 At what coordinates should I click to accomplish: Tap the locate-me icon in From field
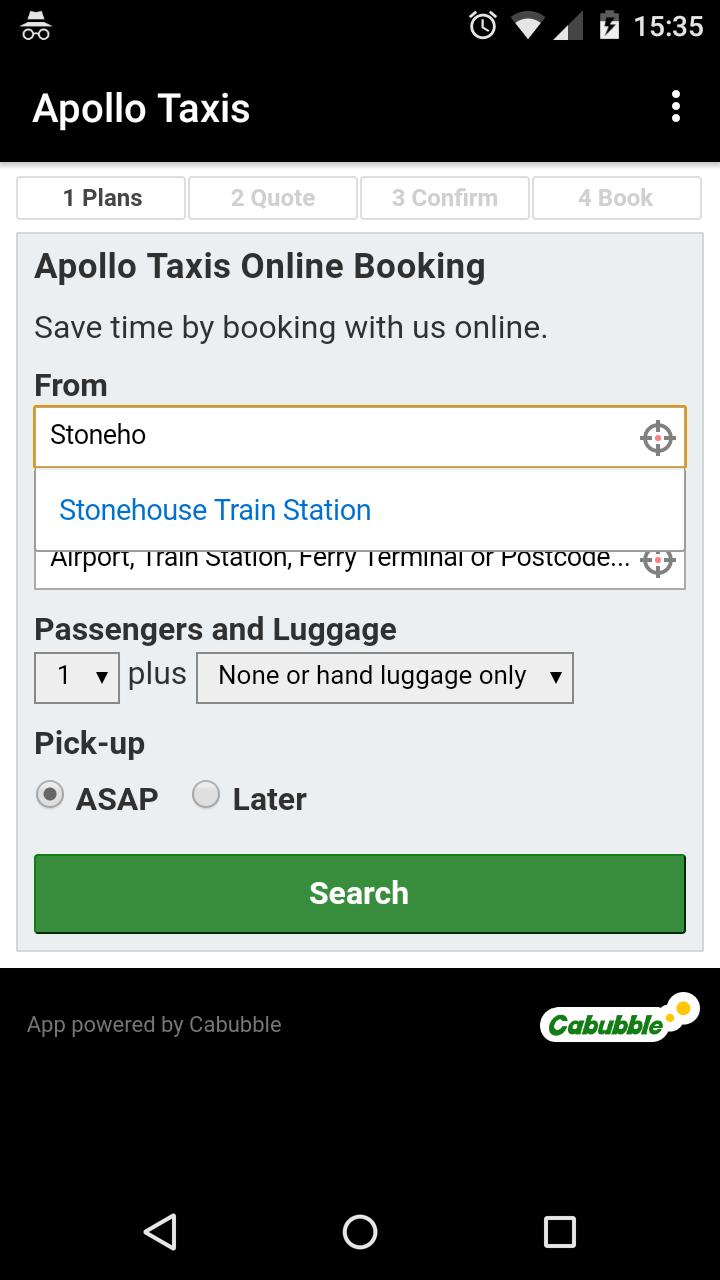(657, 437)
